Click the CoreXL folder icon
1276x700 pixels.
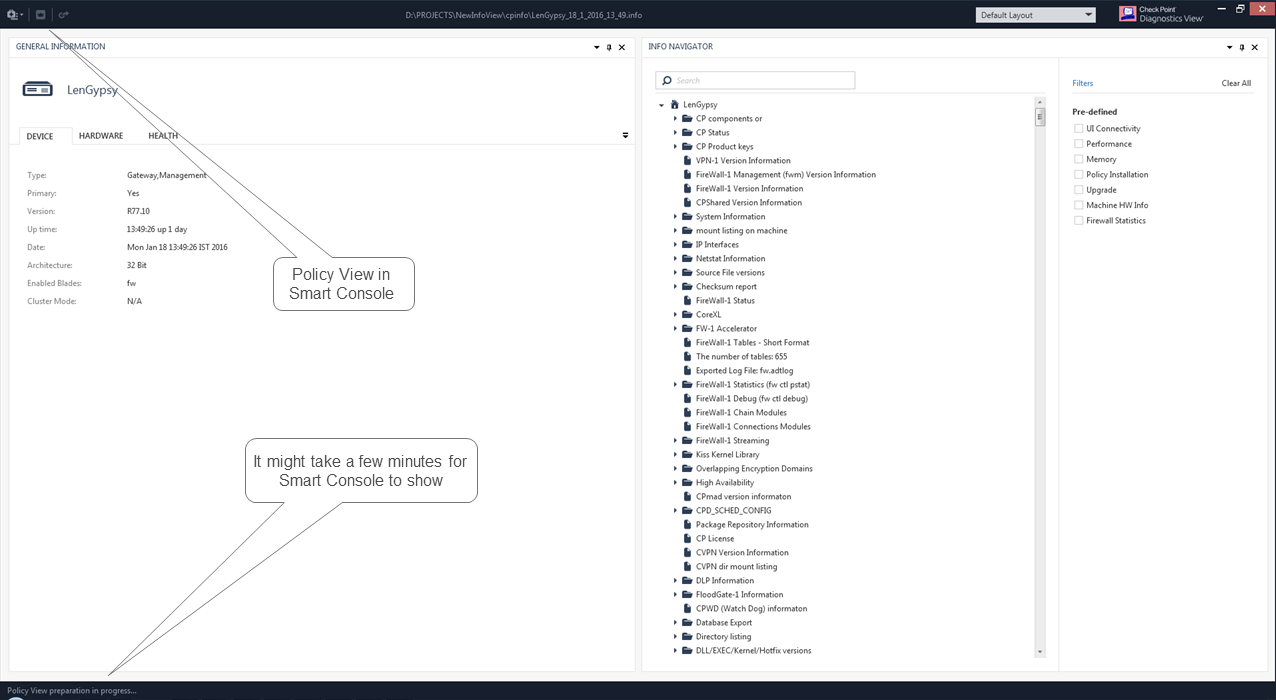687,315
